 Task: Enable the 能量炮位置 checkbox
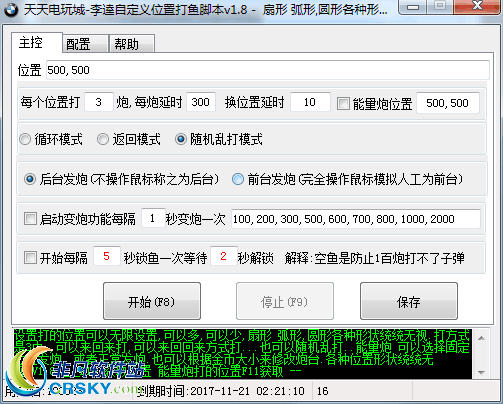[343, 104]
